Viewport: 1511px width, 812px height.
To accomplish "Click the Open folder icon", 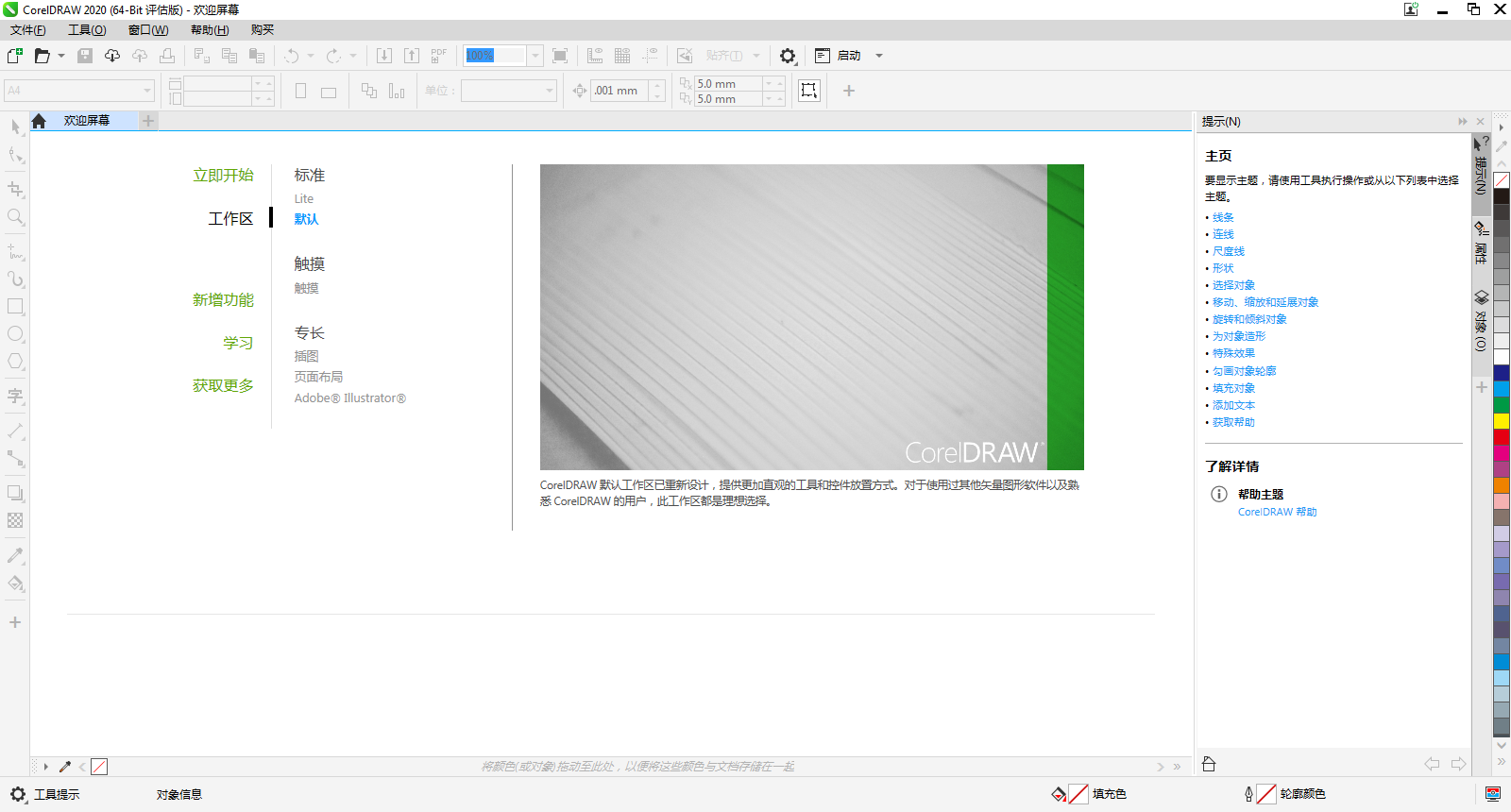I will (x=42, y=56).
